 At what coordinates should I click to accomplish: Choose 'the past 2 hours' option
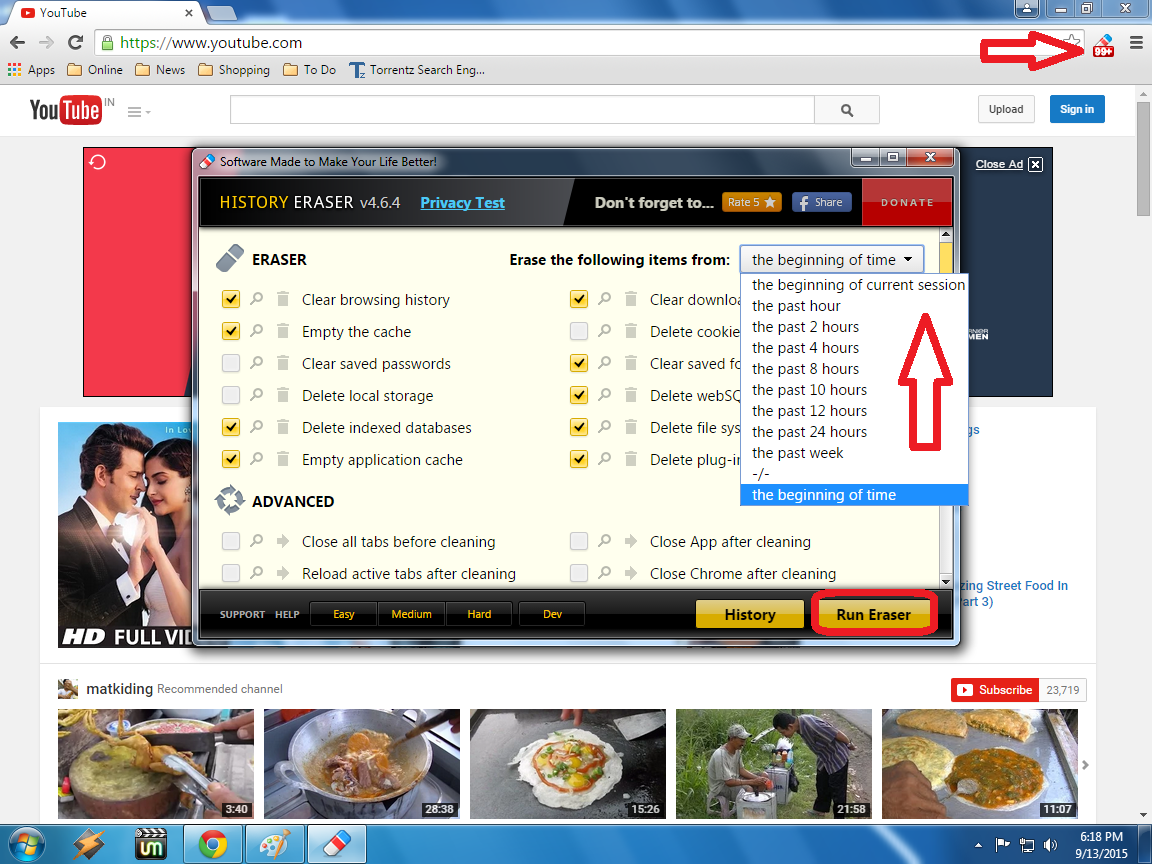point(854,327)
